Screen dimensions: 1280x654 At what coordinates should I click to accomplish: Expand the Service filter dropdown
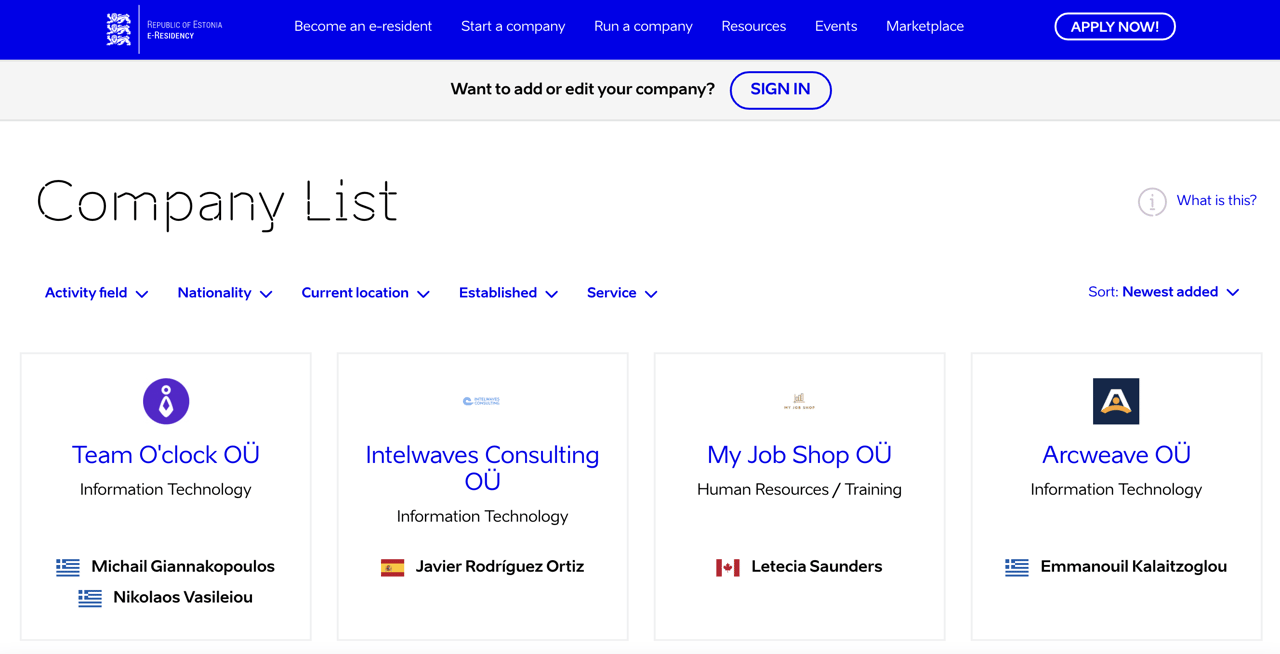pos(622,293)
